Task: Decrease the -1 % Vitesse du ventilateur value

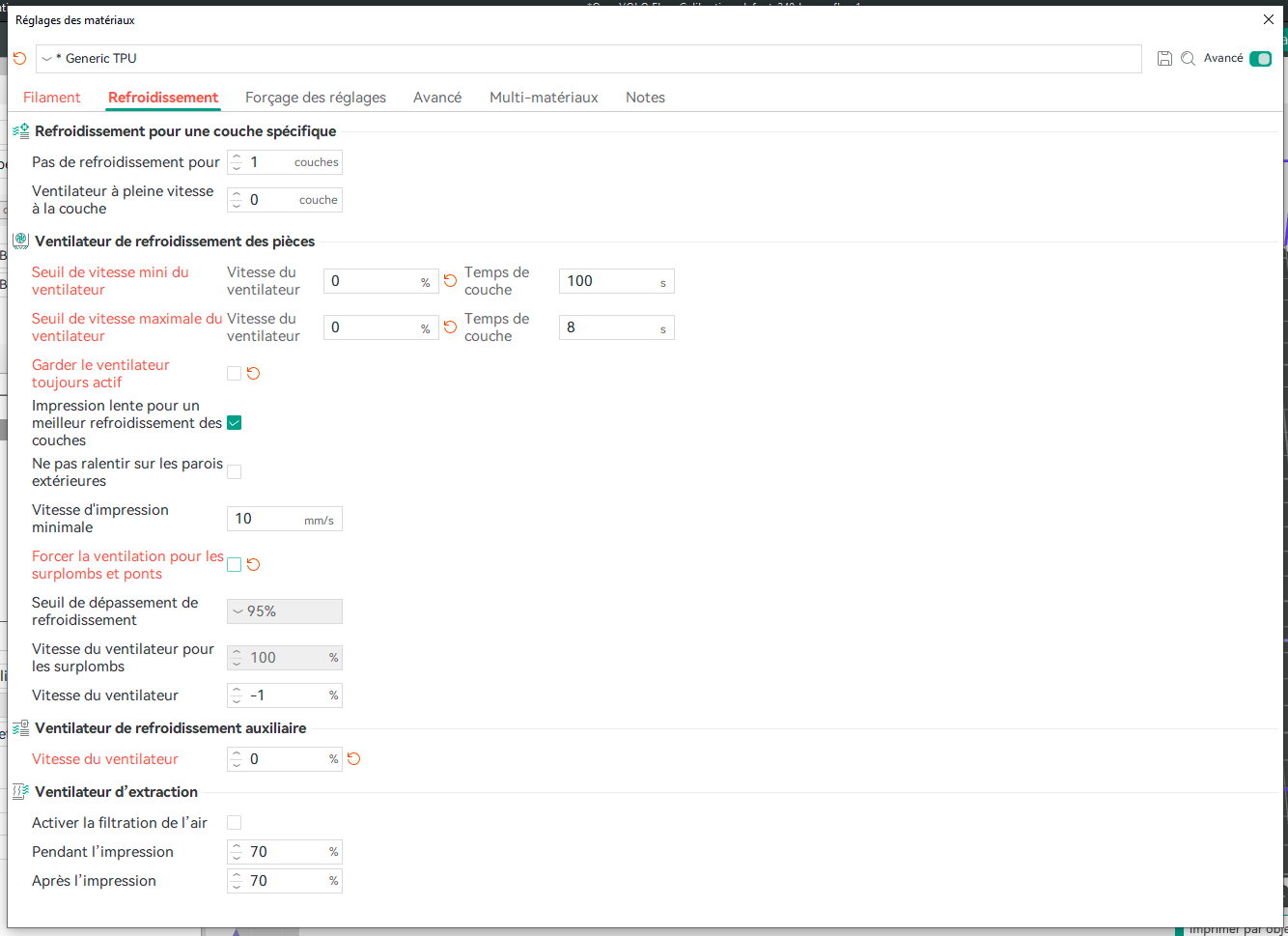Action: (237, 701)
